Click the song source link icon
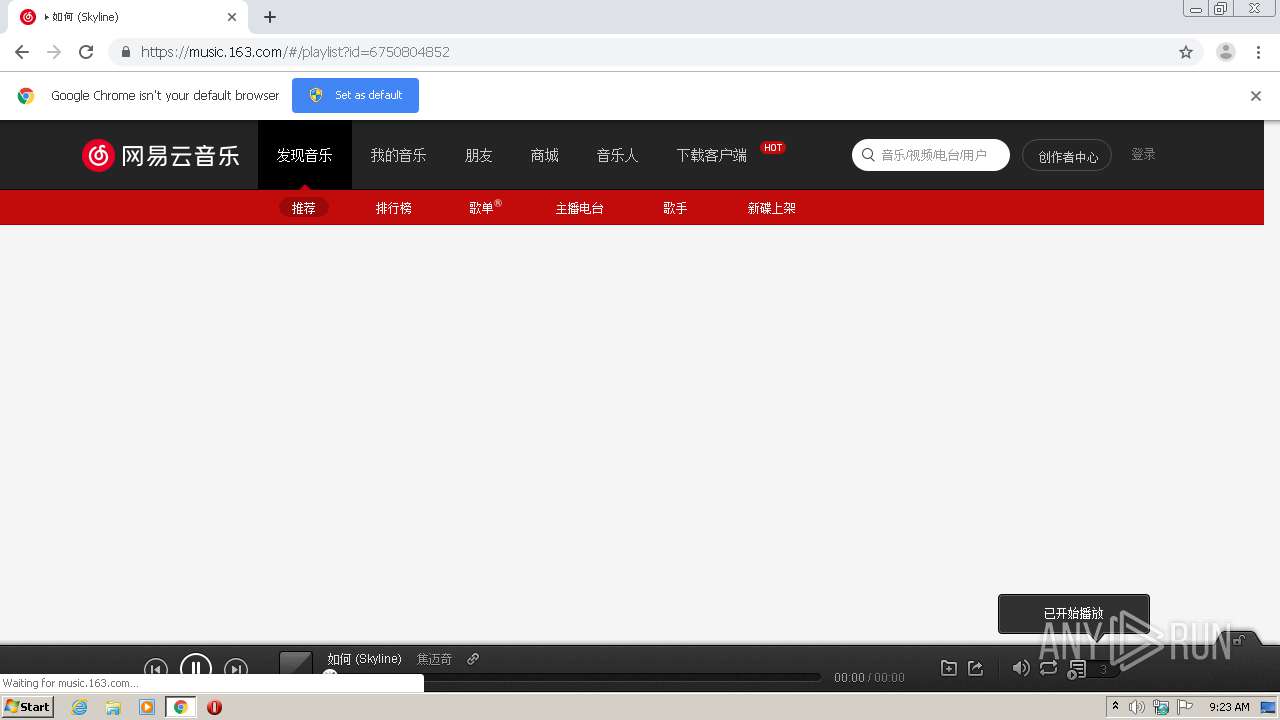 coord(473,659)
